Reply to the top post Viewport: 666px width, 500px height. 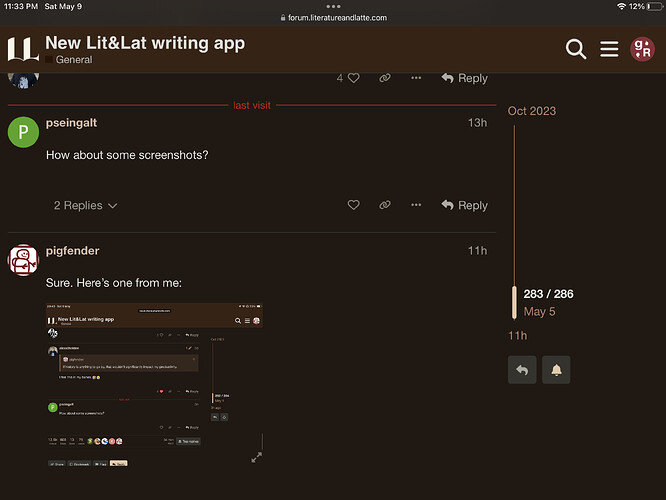tap(465, 78)
